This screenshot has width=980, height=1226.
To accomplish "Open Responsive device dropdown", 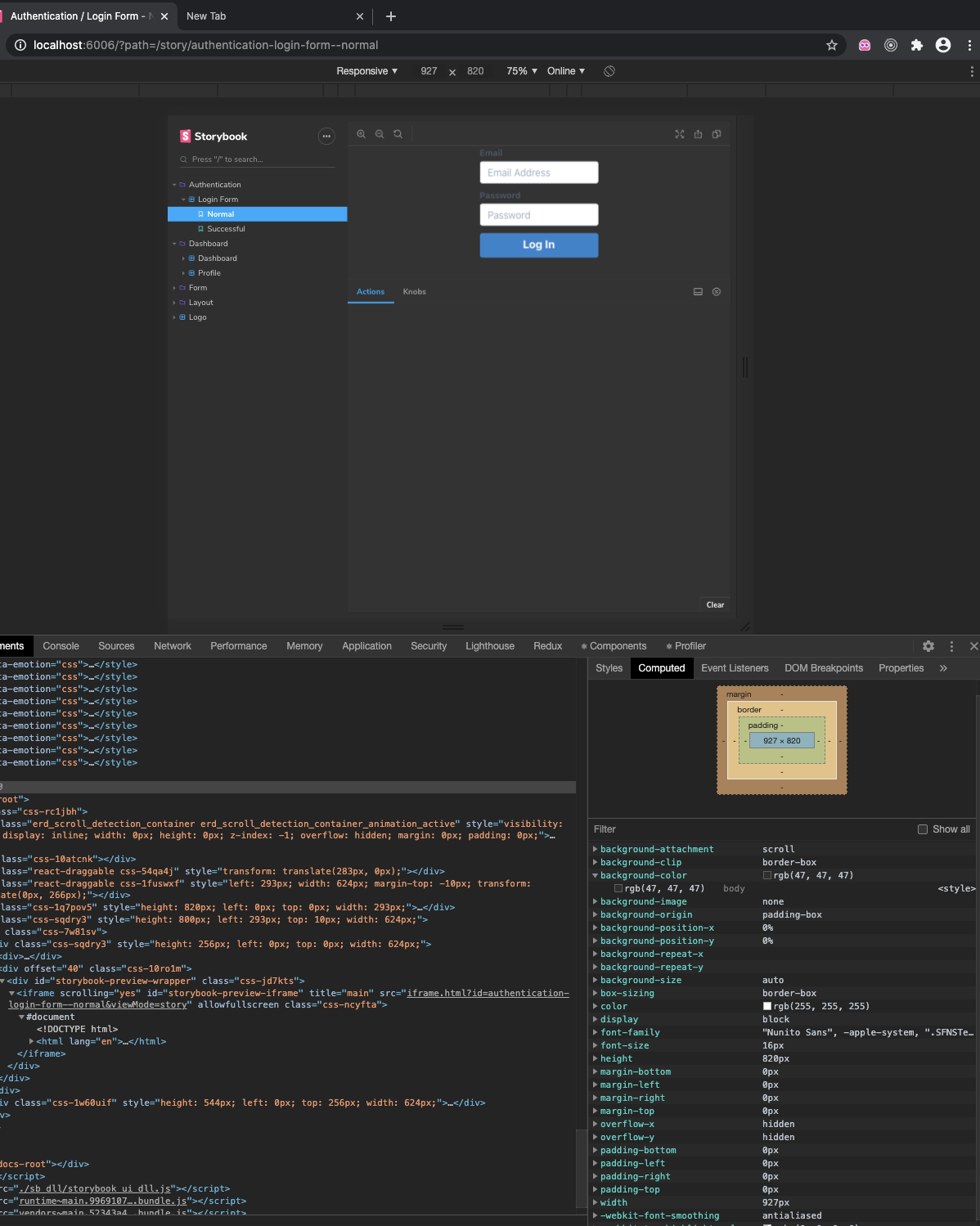I will (366, 71).
